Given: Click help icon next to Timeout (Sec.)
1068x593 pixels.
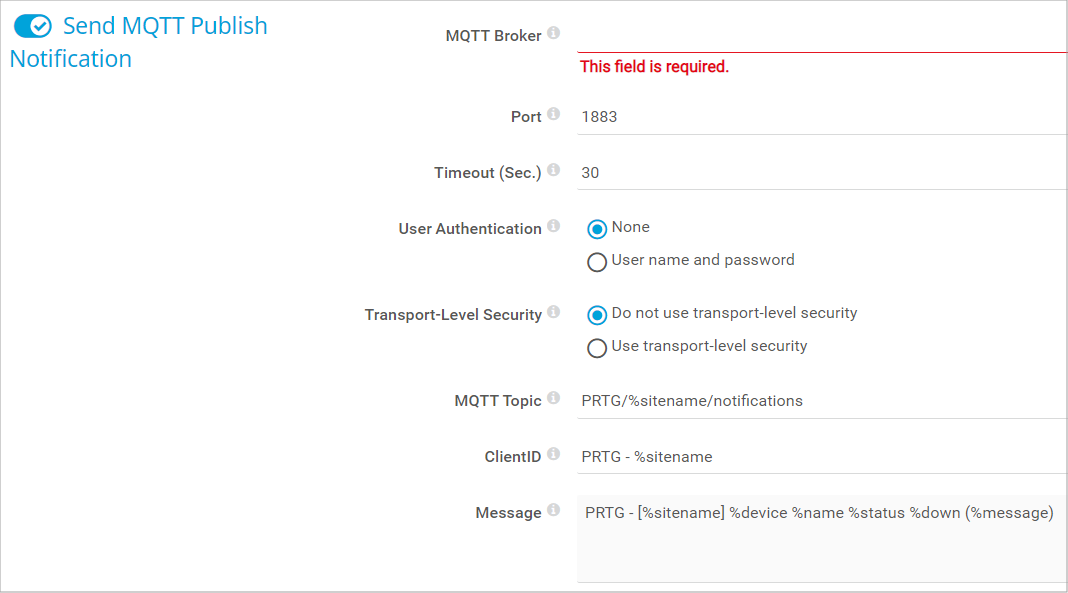Looking at the screenshot, I should [x=554, y=171].
